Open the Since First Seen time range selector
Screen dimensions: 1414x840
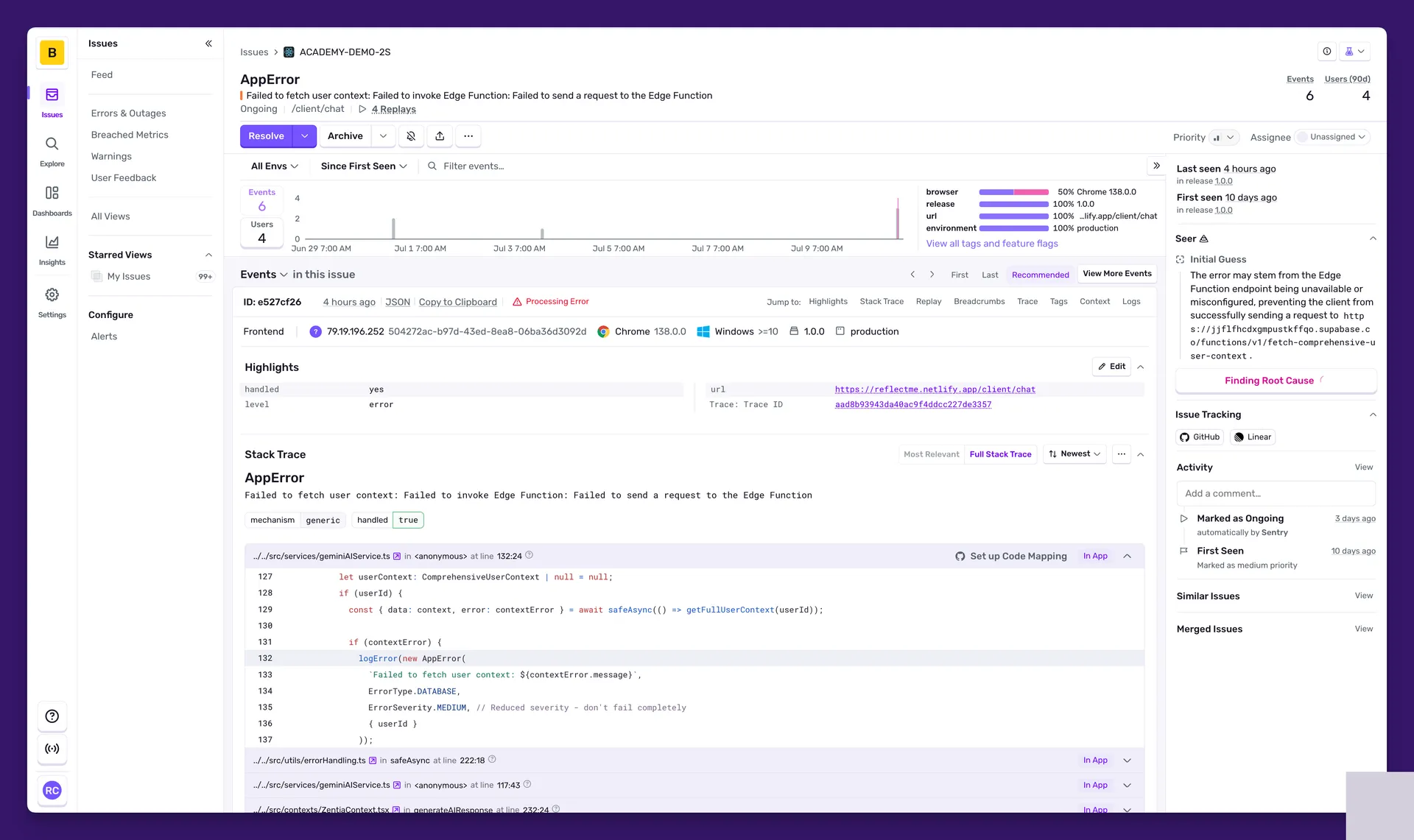pyautogui.click(x=362, y=166)
